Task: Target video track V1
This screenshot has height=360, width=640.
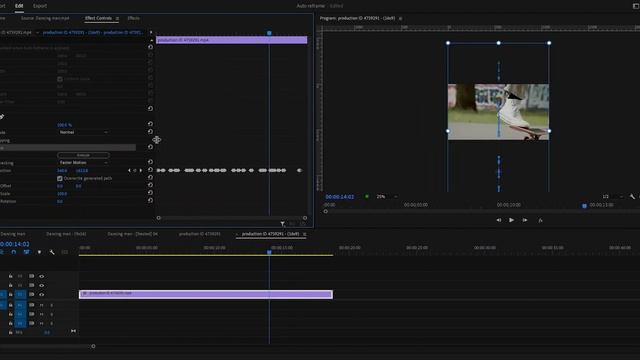Action: [x=20, y=294]
